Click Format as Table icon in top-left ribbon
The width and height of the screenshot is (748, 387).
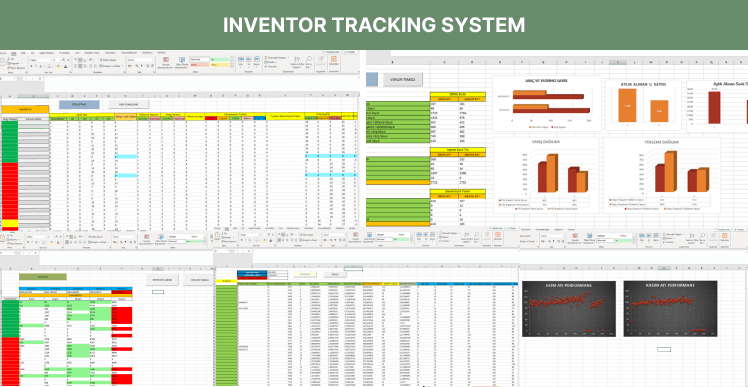click(182, 62)
